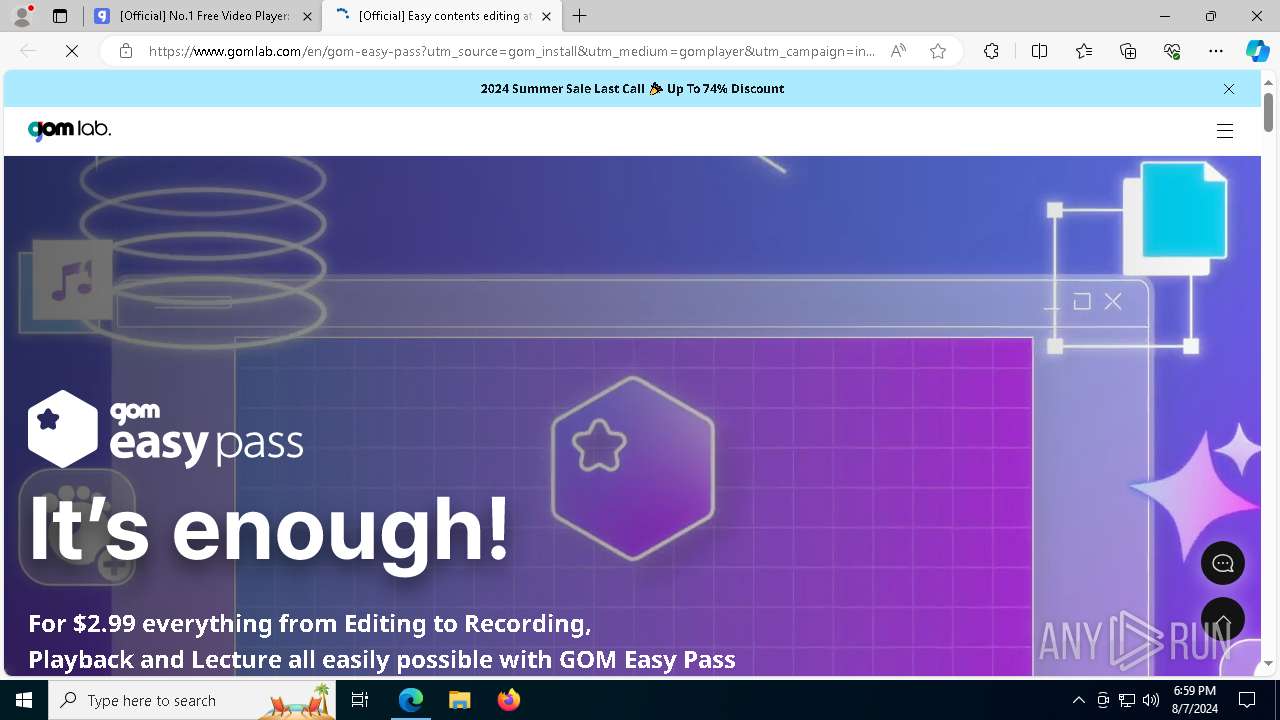
Task: Close the No.1 Free Video Player tab
Action: point(307,16)
